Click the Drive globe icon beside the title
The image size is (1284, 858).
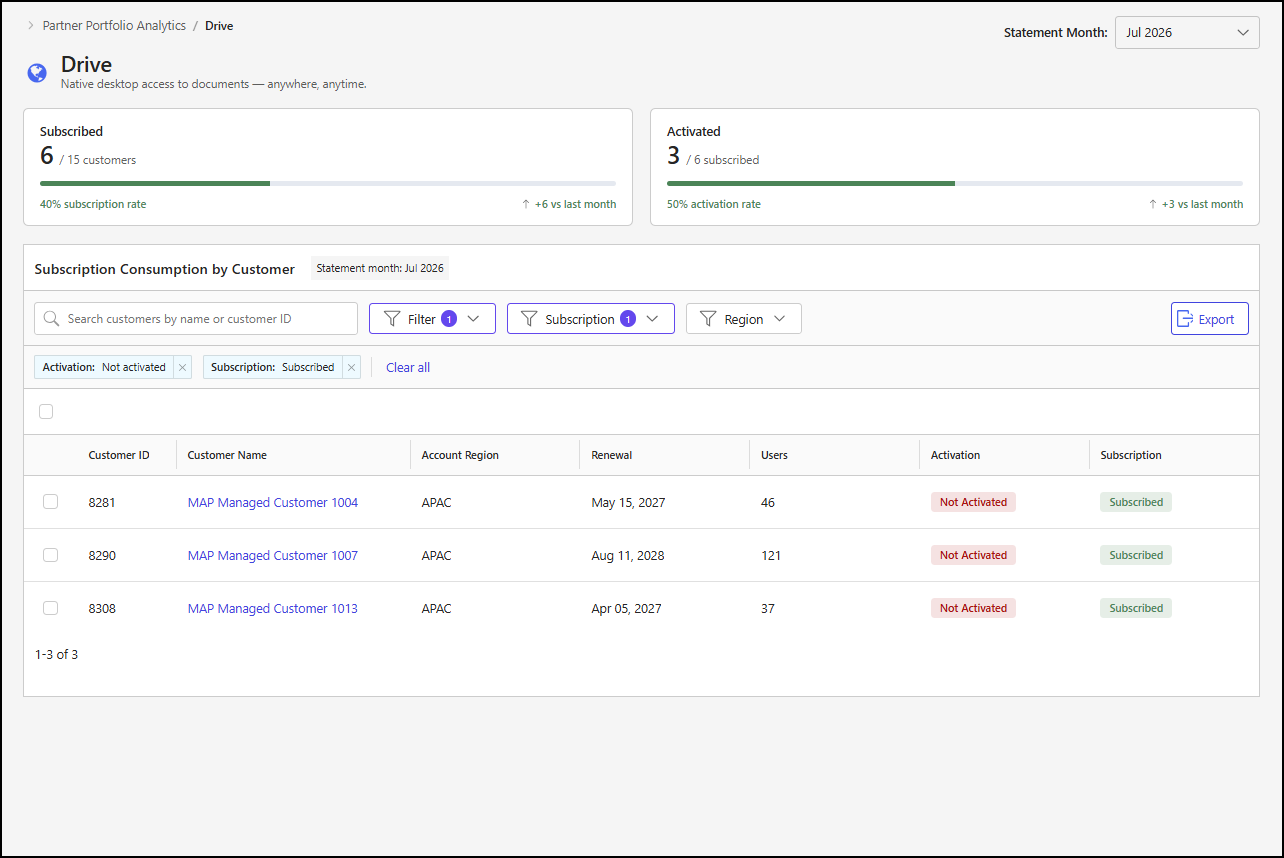pyautogui.click(x=37, y=73)
